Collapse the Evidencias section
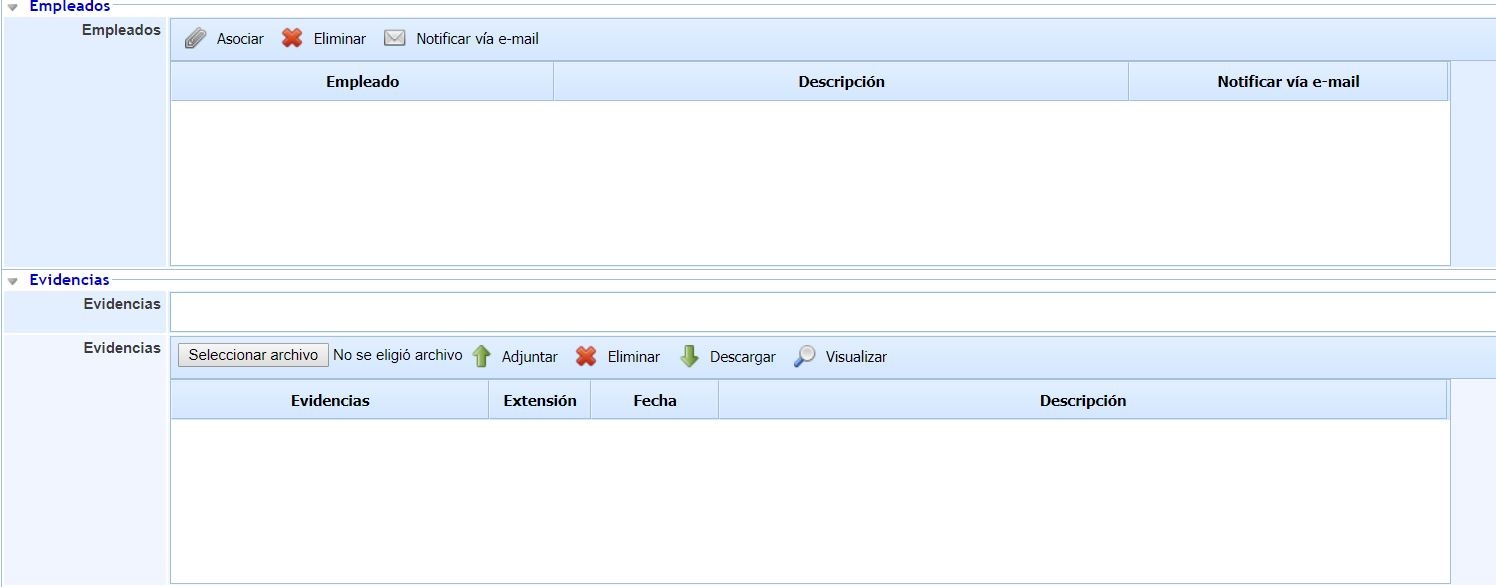This screenshot has width=1496, height=587. coord(12,280)
